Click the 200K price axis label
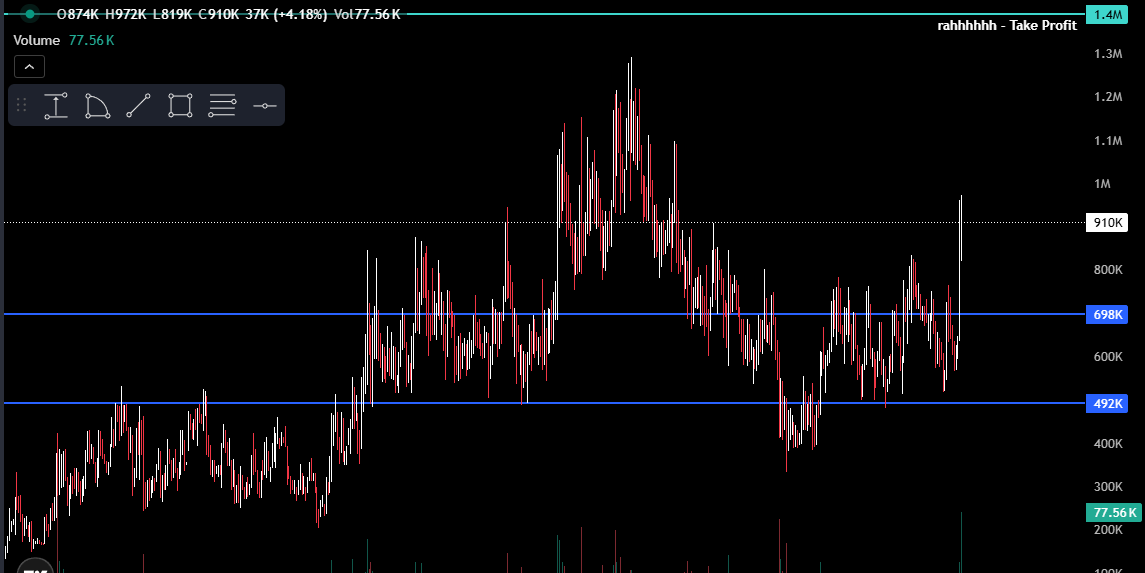 (x=1108, y=530)
